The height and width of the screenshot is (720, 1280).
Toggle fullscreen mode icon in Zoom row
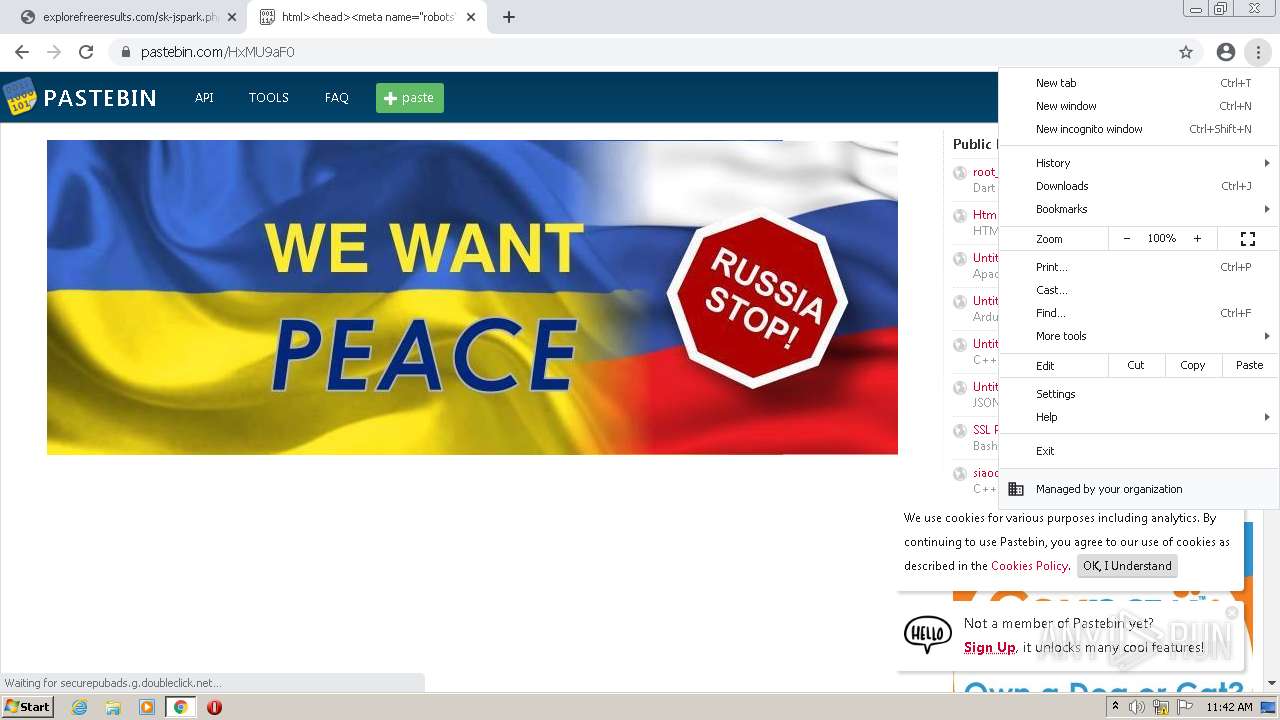point(1248,239)
